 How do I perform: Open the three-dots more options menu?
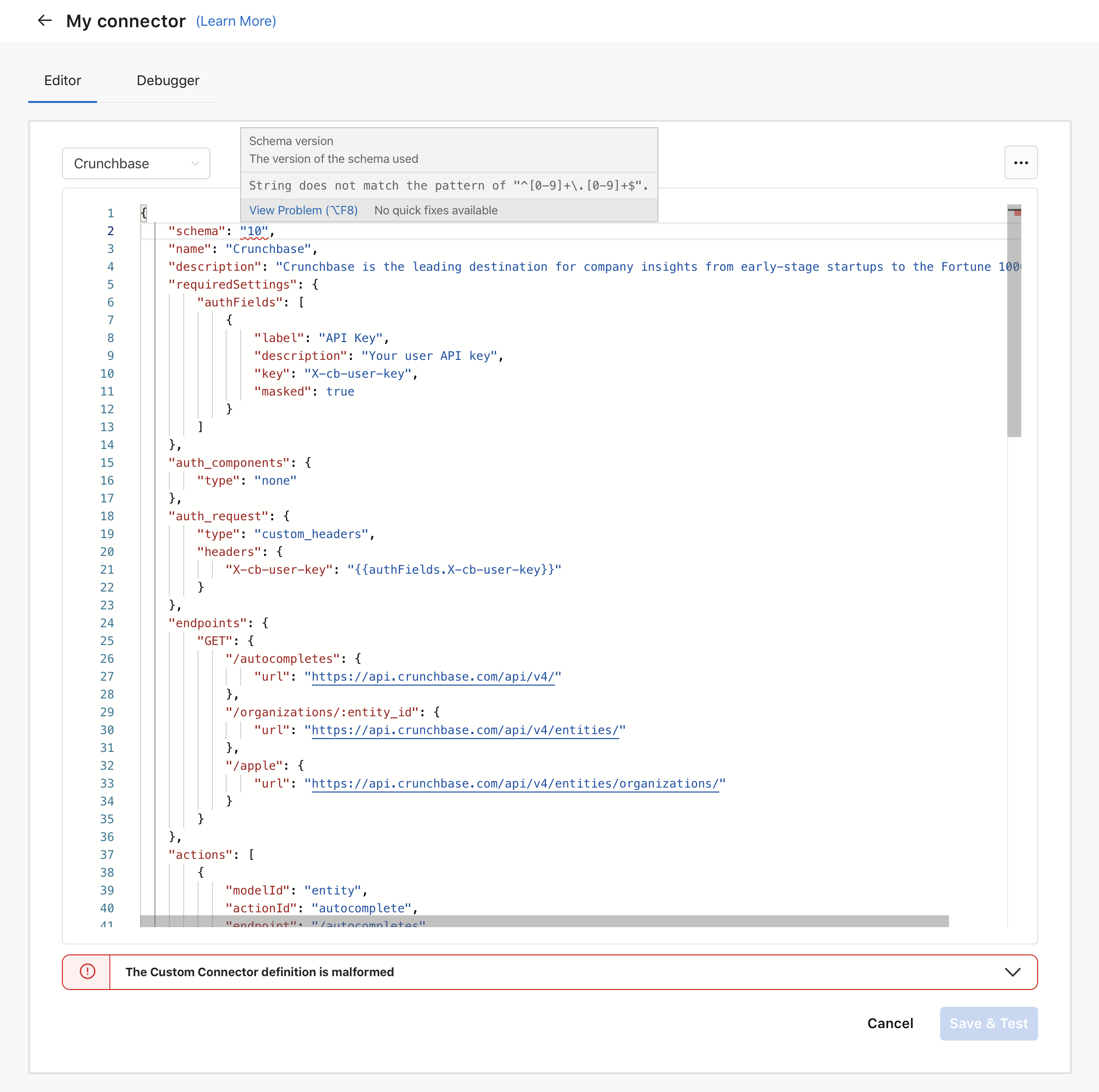tap(1020, 163)
